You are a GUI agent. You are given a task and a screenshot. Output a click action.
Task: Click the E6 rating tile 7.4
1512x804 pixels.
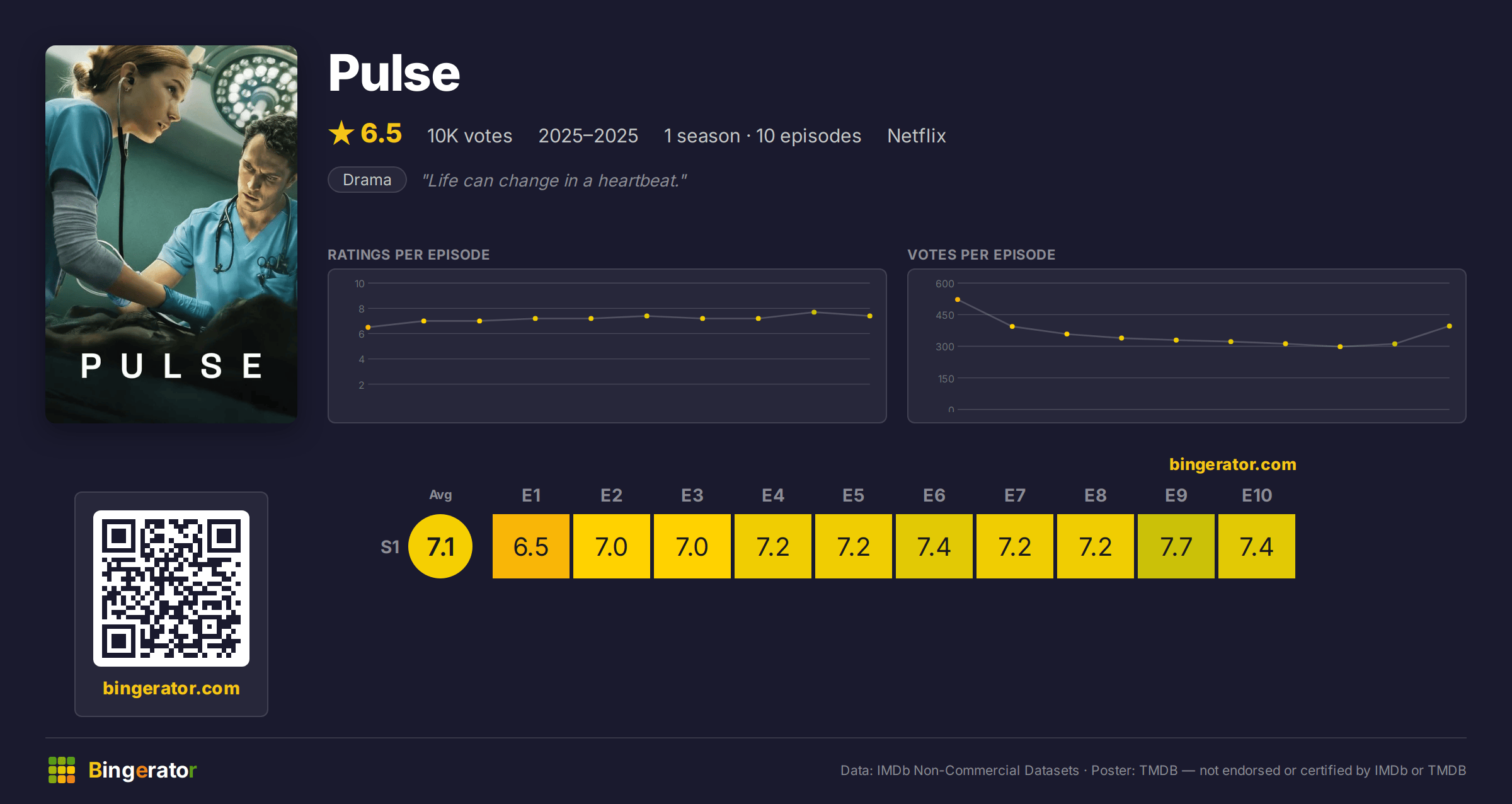click(934, 546)
